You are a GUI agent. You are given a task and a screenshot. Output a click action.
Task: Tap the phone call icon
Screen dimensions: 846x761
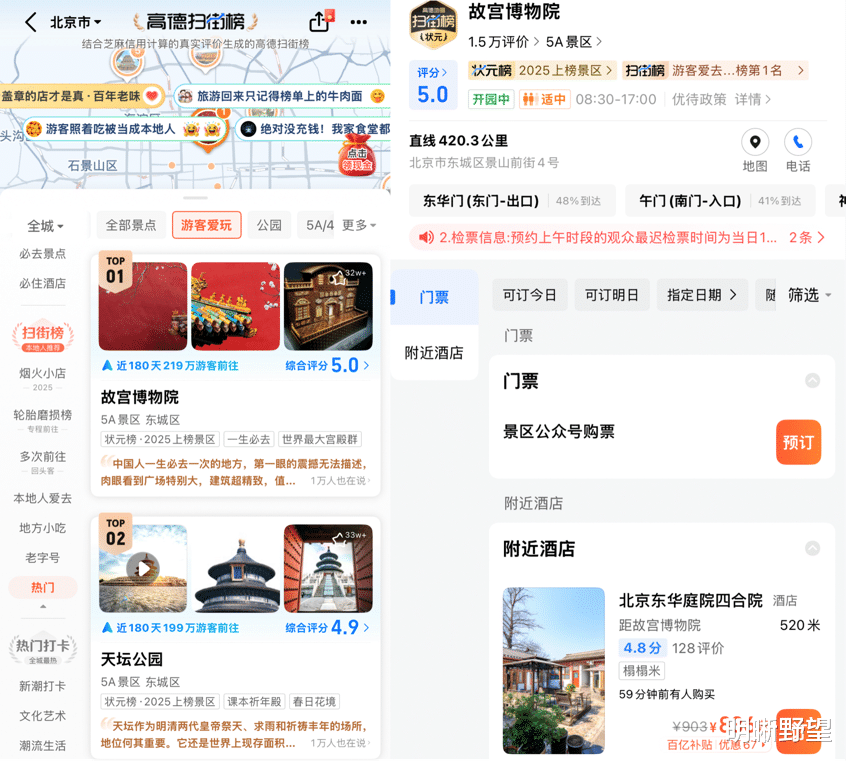(x=798, y=142)
